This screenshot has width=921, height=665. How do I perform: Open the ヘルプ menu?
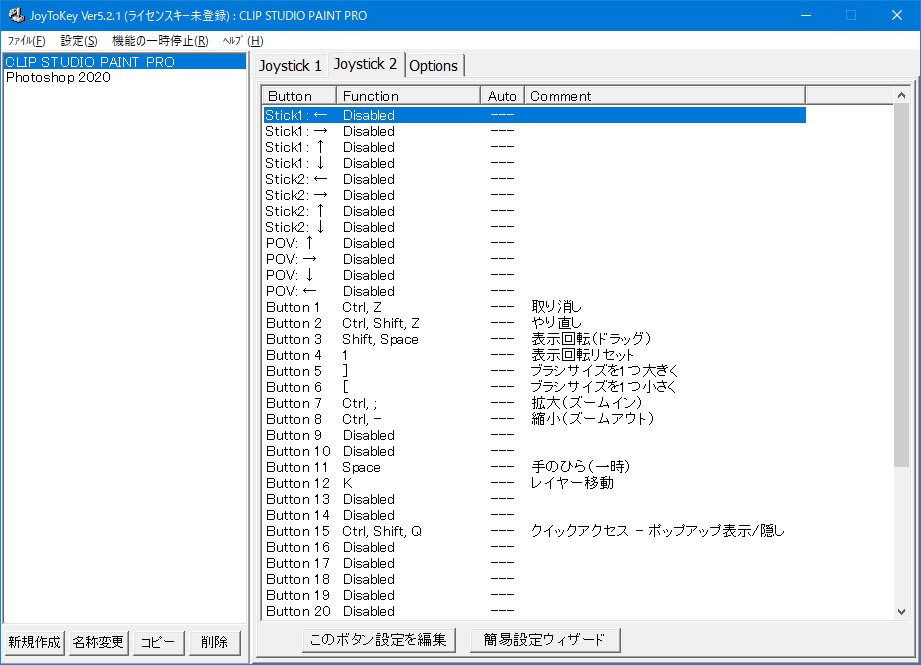tap(242, 41)
